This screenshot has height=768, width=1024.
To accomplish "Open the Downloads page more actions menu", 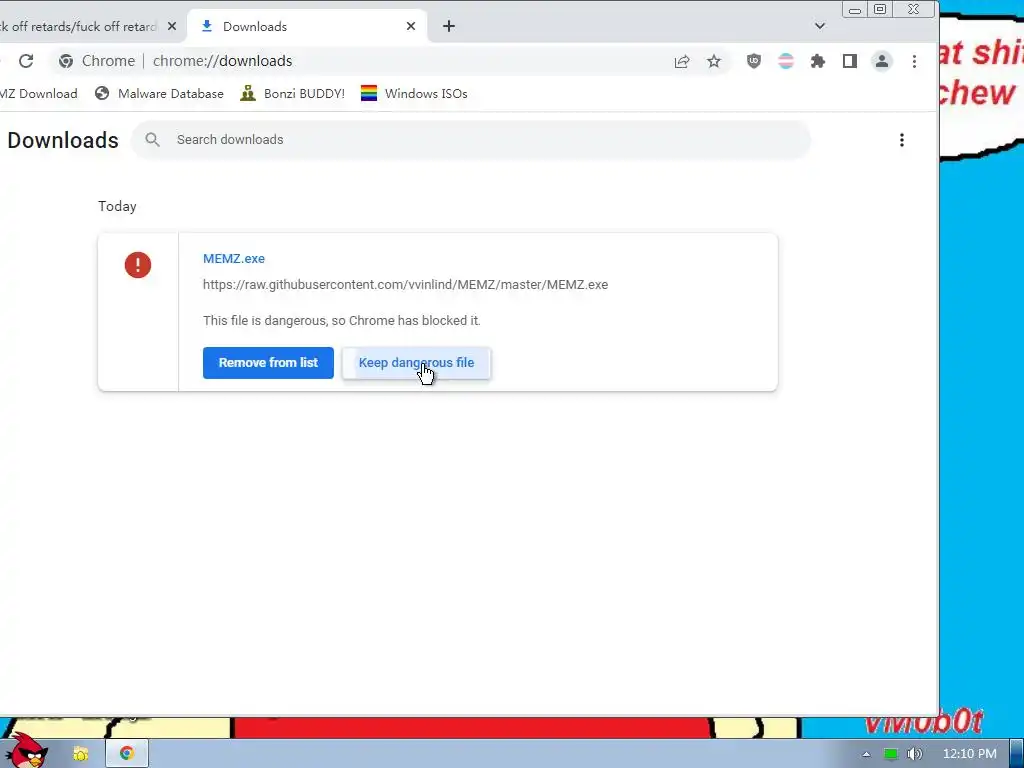I will 902,140.
